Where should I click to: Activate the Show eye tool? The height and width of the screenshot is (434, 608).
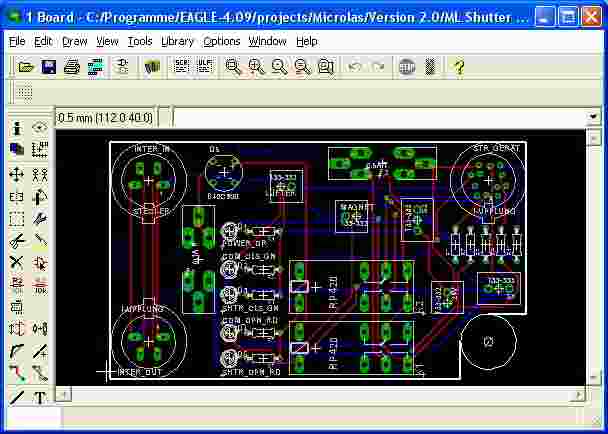(x=40, y=128)
